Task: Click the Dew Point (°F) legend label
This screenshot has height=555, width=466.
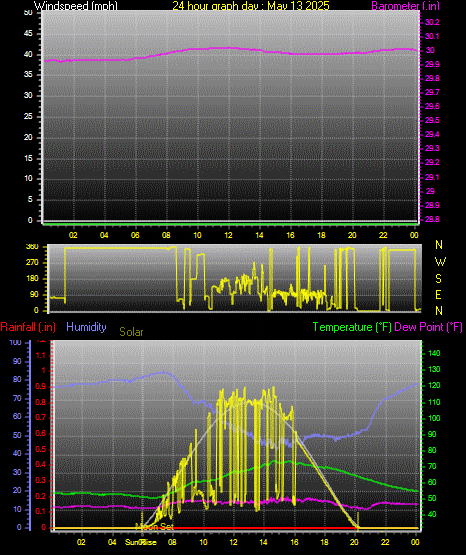Action: click(x=428, y=327)
